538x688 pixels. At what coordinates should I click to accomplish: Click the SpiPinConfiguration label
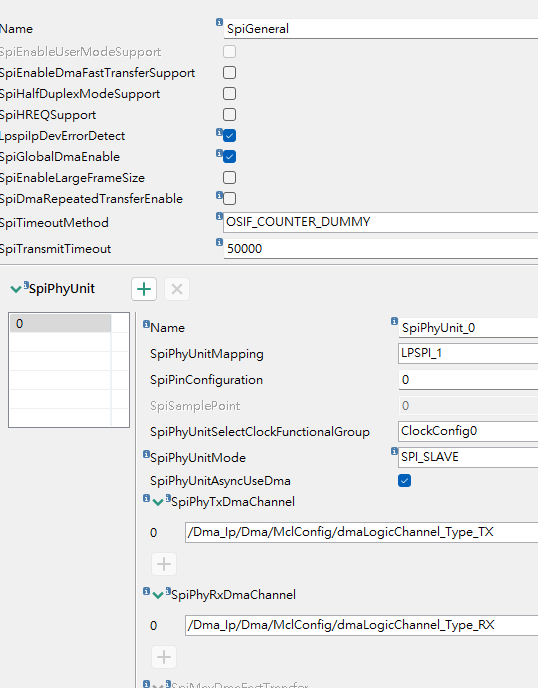206,380
